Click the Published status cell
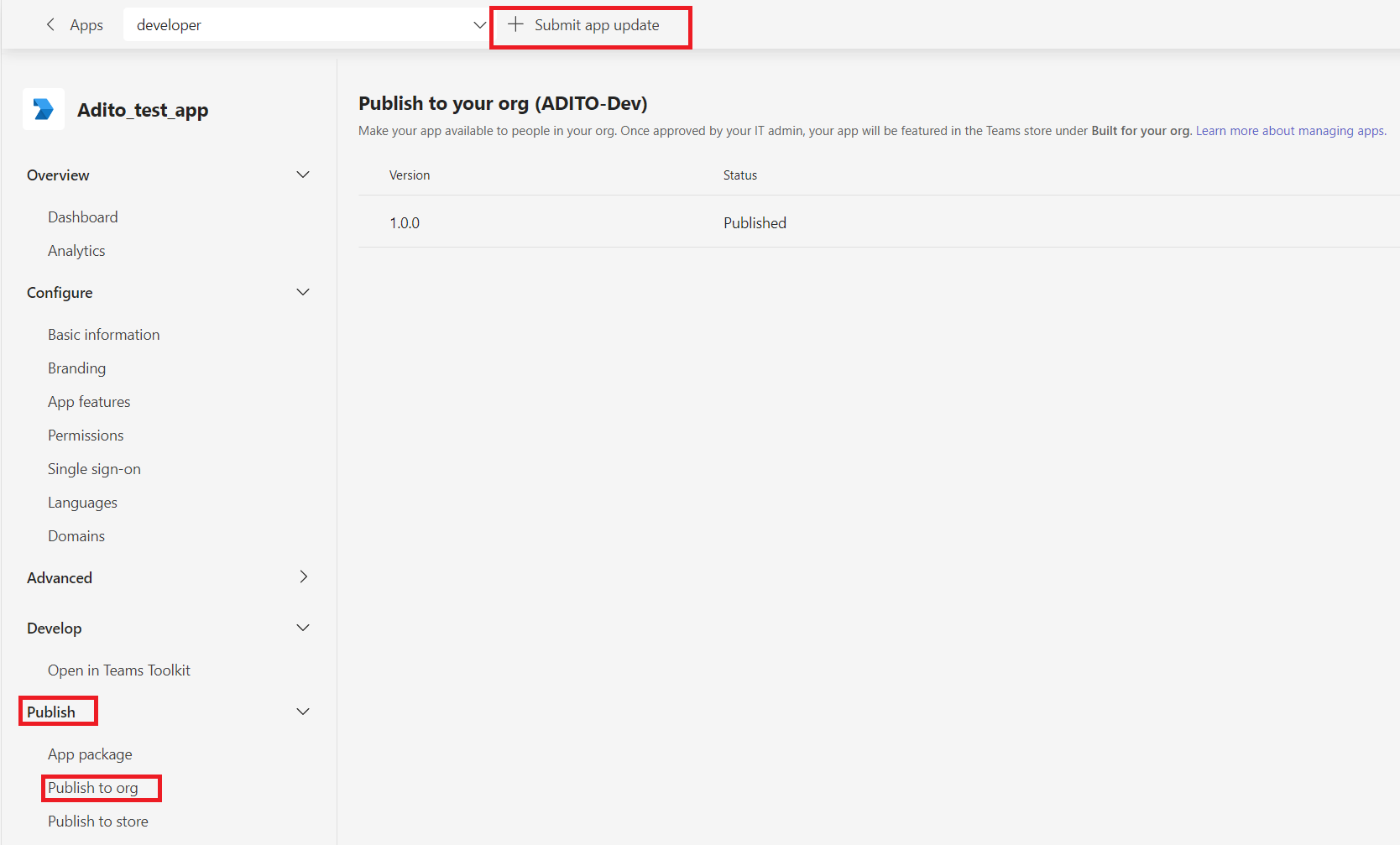The image size is (1400, 845). [755, 222]
